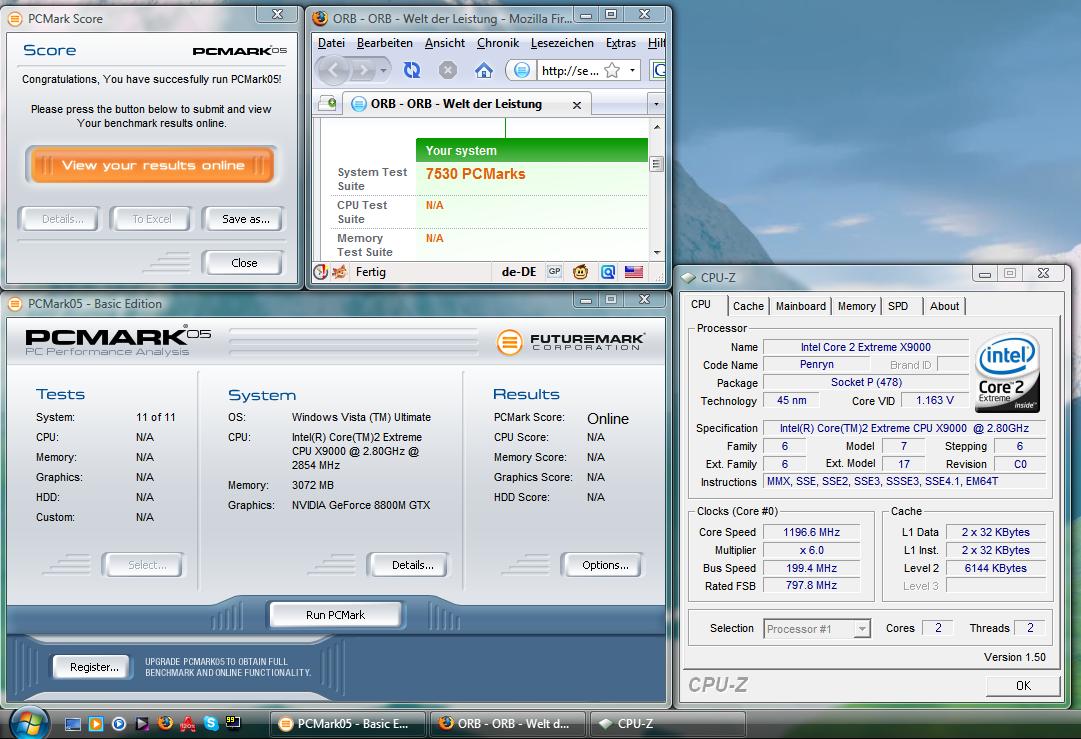The image size is (1081, 739).
Task: Click the US flag icon in status bar
Action: pyautogui.click(x=634, y=272)
